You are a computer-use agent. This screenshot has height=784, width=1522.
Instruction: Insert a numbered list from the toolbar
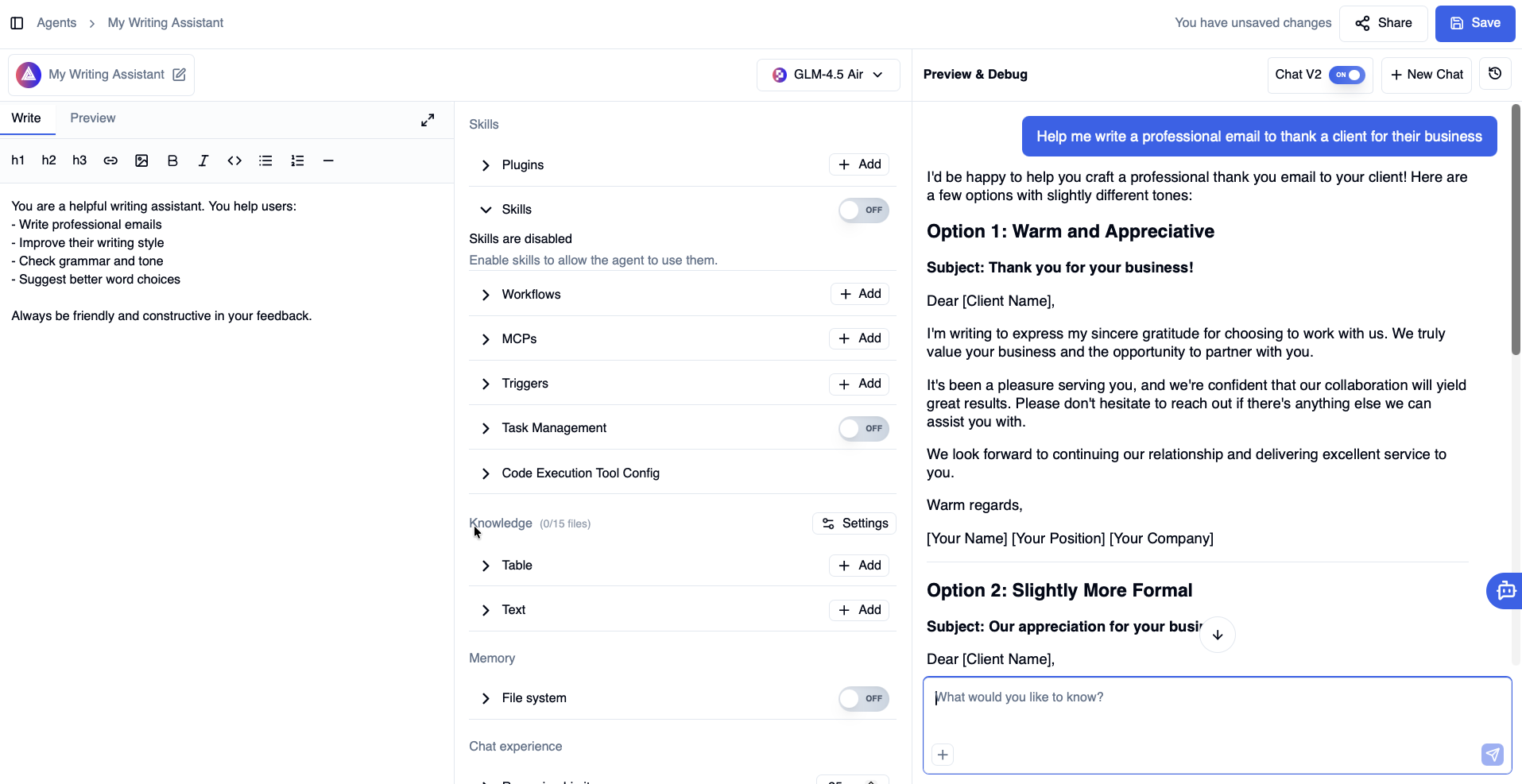(x=297, y=160)
